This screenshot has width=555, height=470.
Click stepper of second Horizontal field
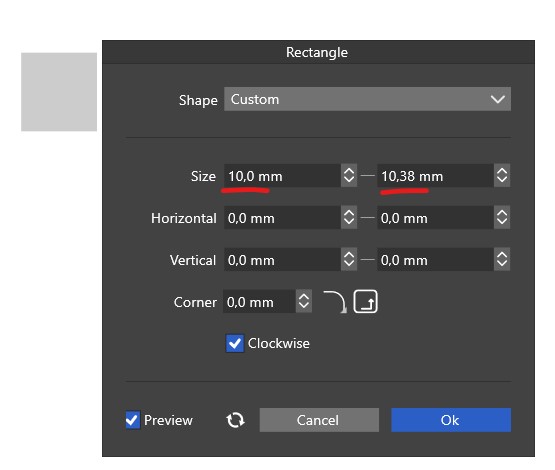tap(502, 218)
